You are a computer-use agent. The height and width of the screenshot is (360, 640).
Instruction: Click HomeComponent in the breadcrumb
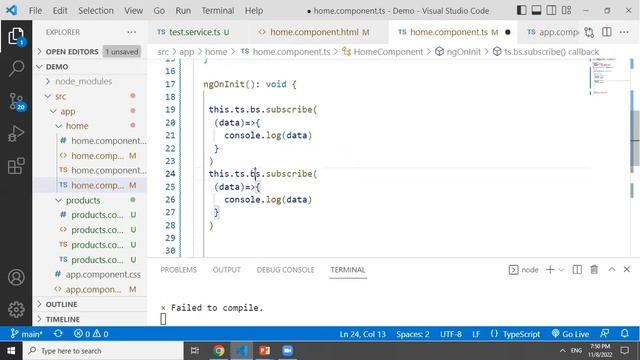pos(388,52)
